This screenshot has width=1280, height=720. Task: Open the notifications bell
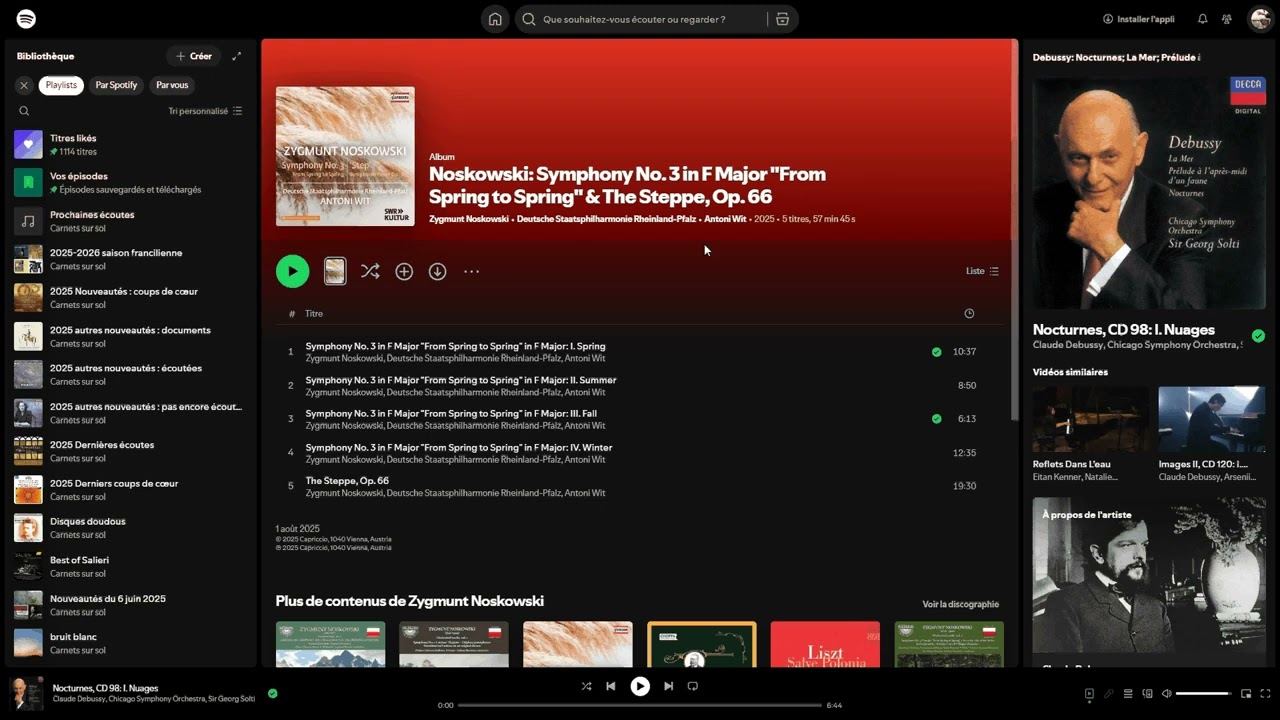pos(1203,19)
